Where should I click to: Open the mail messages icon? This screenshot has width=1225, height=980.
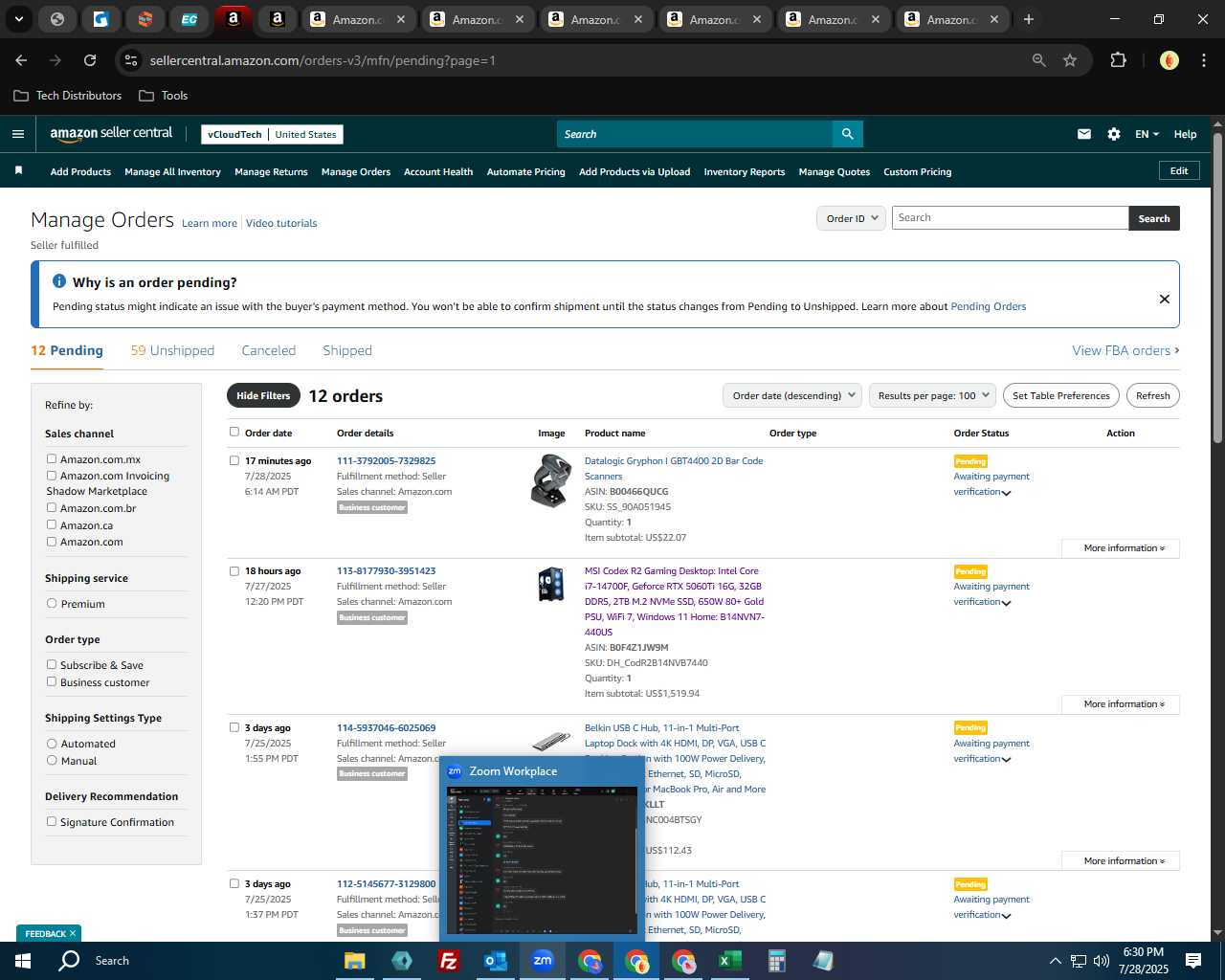[1084, 134]
